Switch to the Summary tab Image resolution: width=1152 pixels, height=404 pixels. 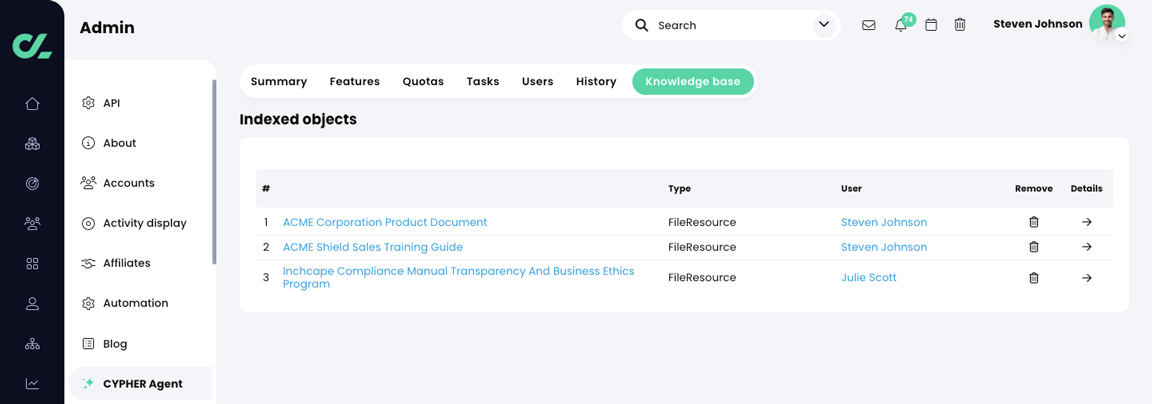(x=278, y=82)
